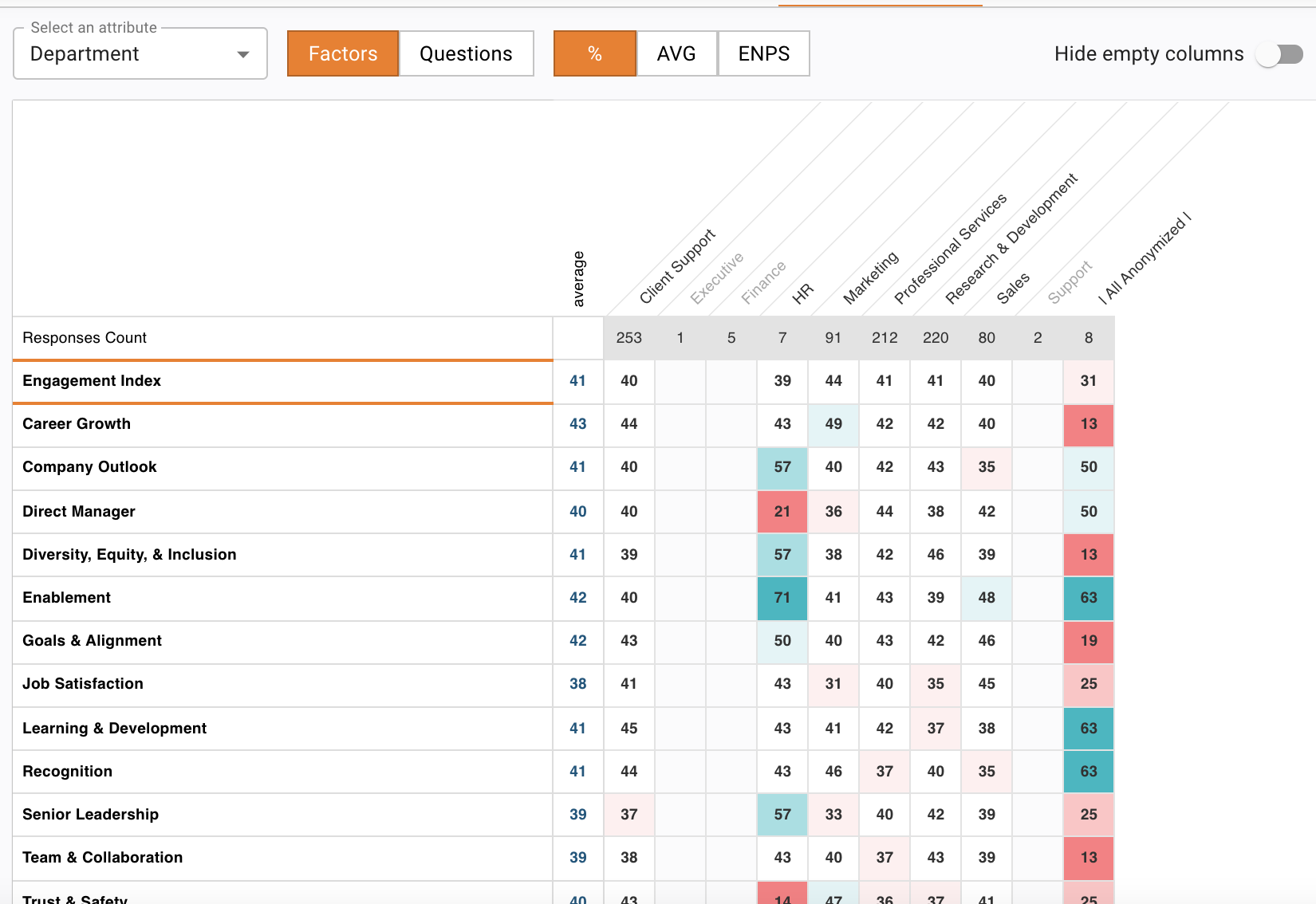The width and height of the screenshot is (1316, 904).
Task: Click the Engagement Index row label
Action: tap(92, 381)
